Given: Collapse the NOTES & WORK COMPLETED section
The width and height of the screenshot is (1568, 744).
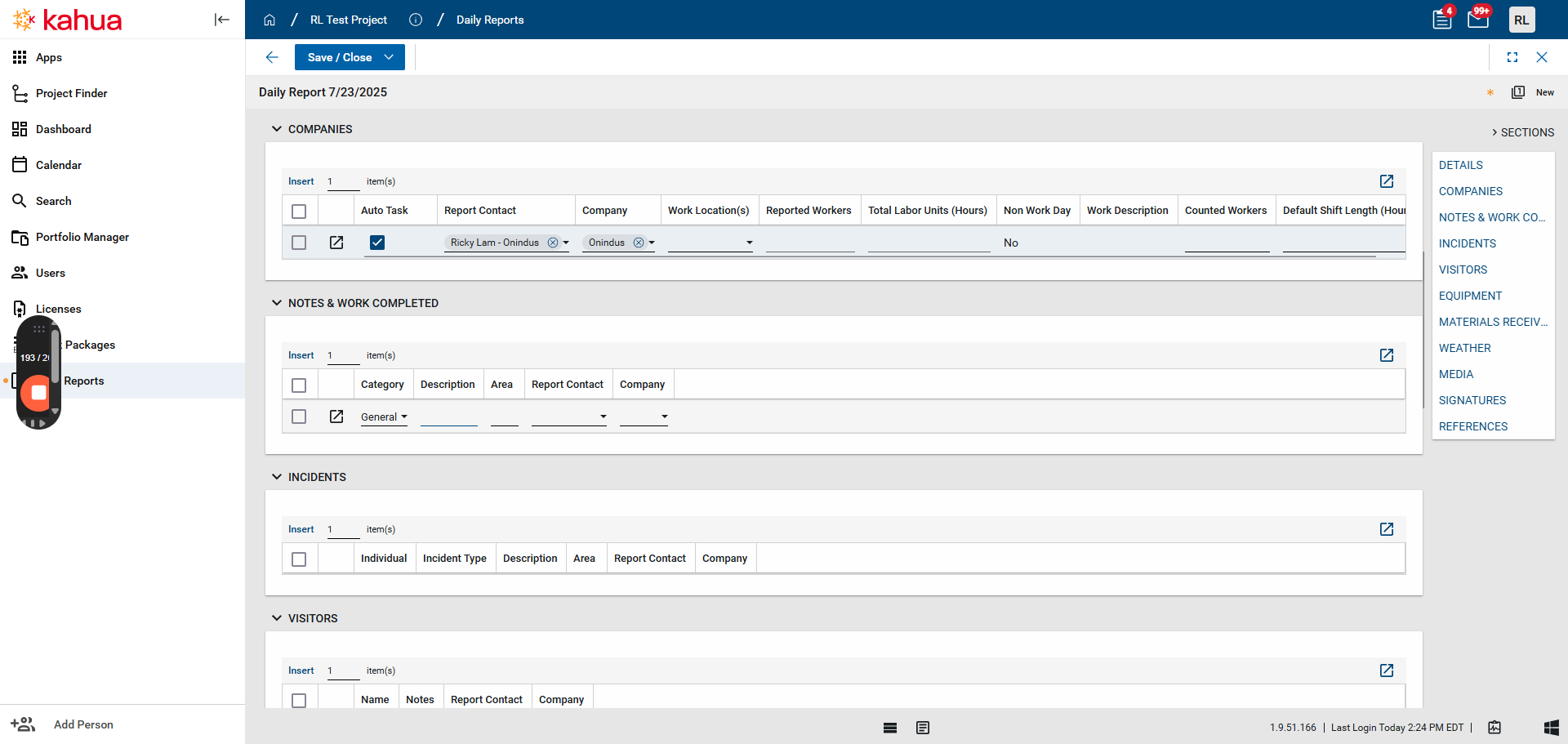Looking at the screenshot, I should [277, 303].
